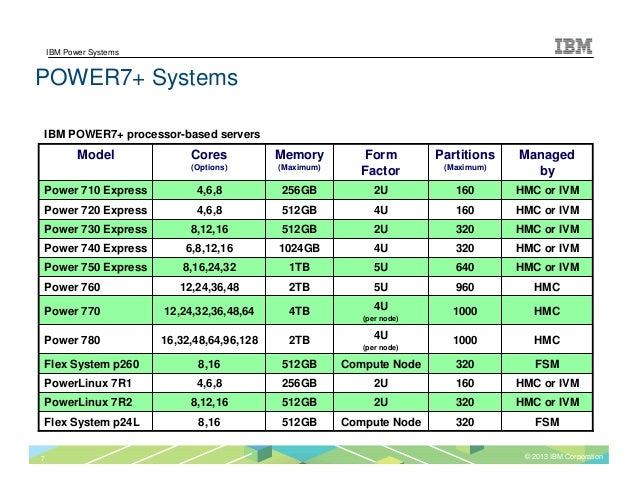Click "HMC" in the Power 760 row
This screenshot has width=638, height=493.
click(547, 287)
